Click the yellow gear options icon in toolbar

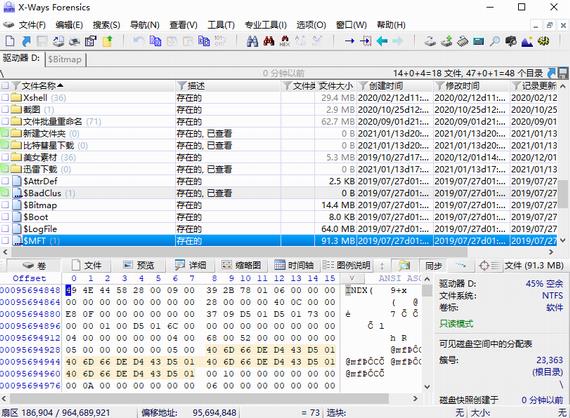pos(543,41)
